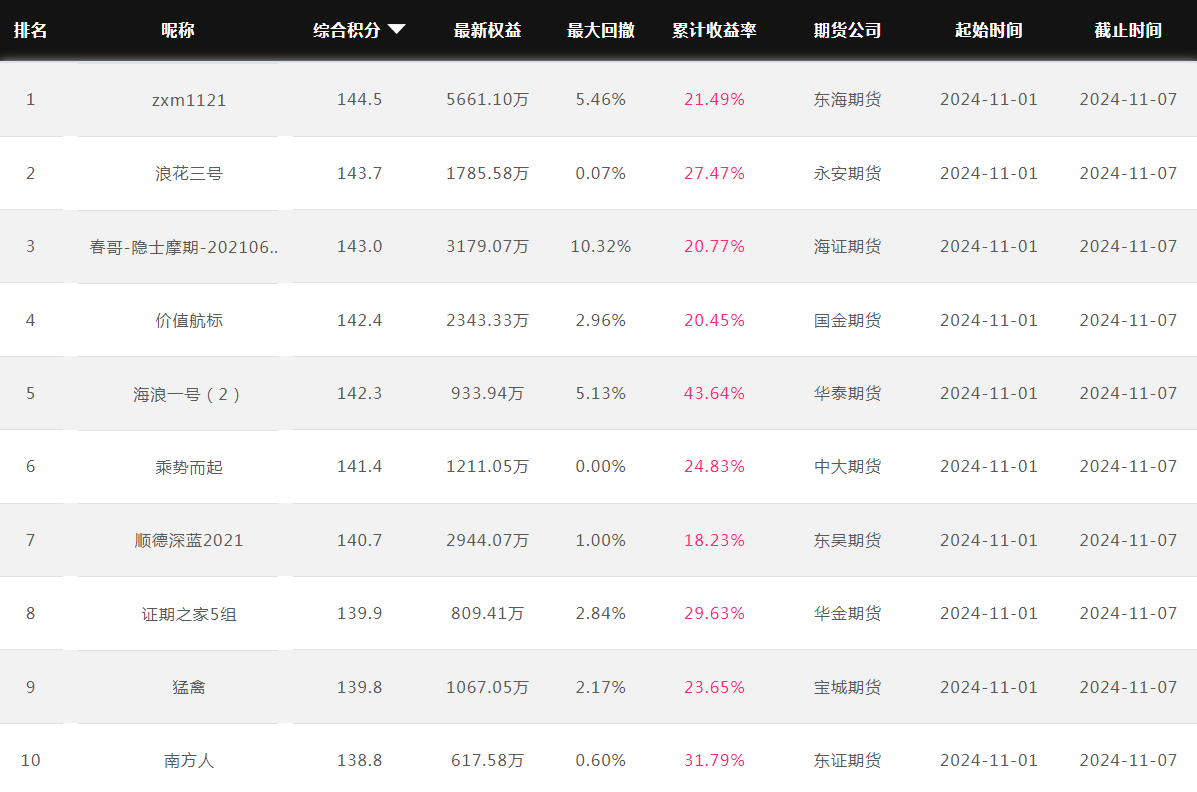
Task: Click equity value 5661.10万
Action: [x=487, y=99]
